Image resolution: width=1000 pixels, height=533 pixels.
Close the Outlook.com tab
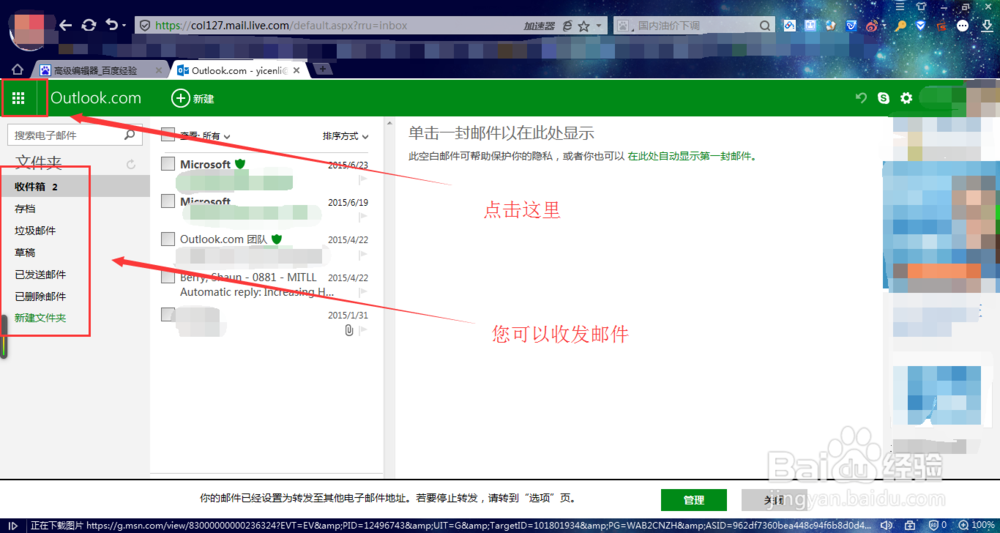tap(297, 71)
